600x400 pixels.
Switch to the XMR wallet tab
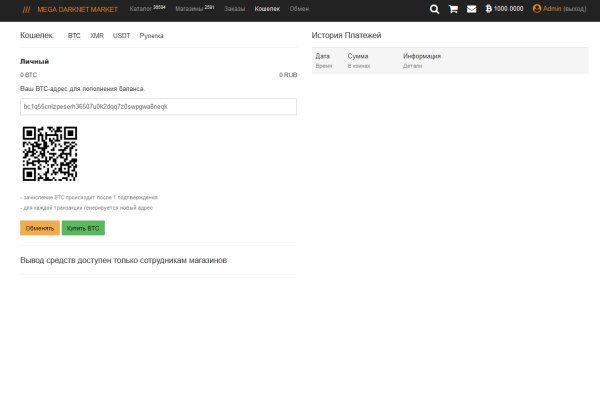(x=97, y=35)
